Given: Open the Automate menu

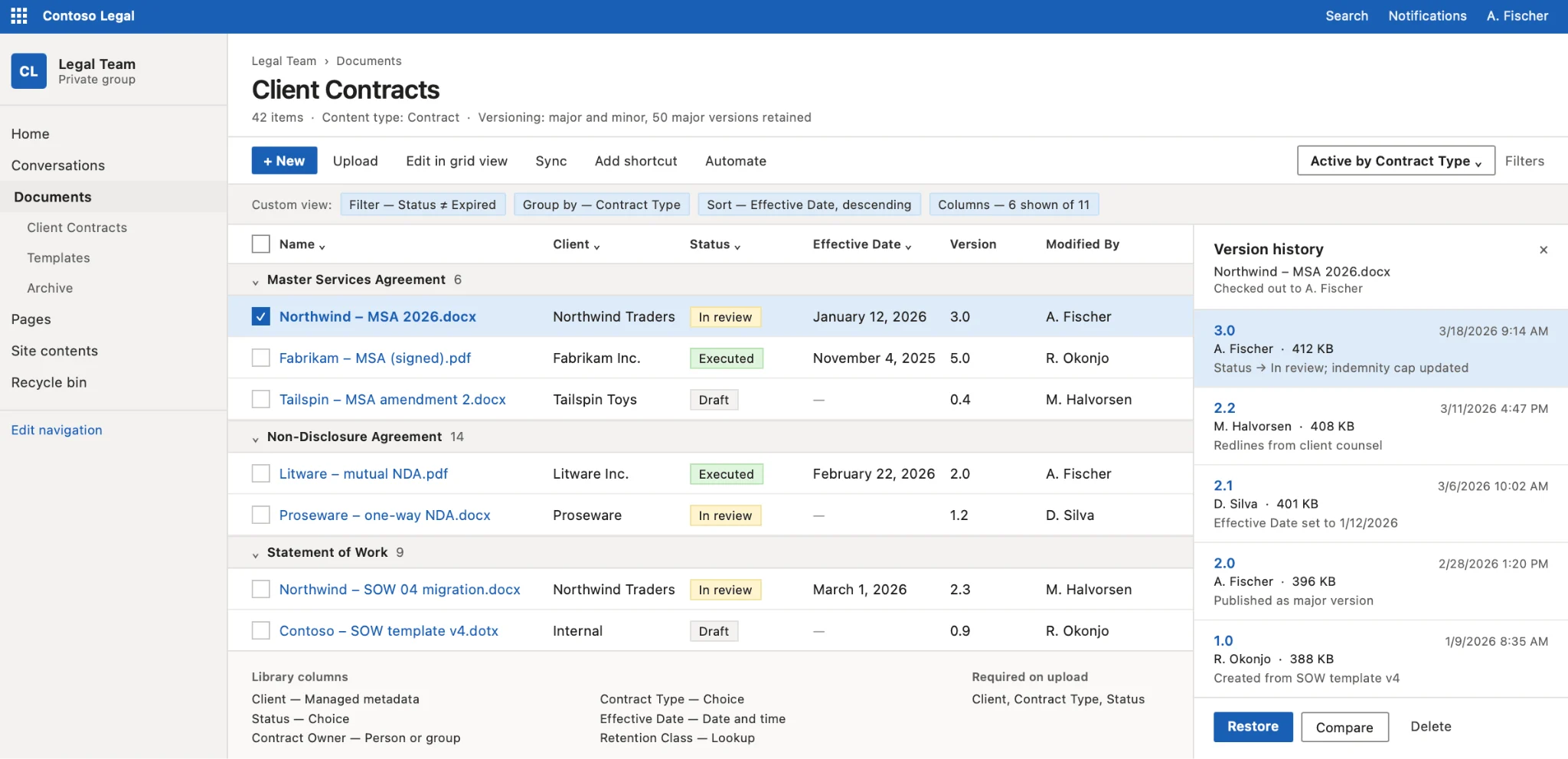Looking at the screenshot, I should 735,161.
